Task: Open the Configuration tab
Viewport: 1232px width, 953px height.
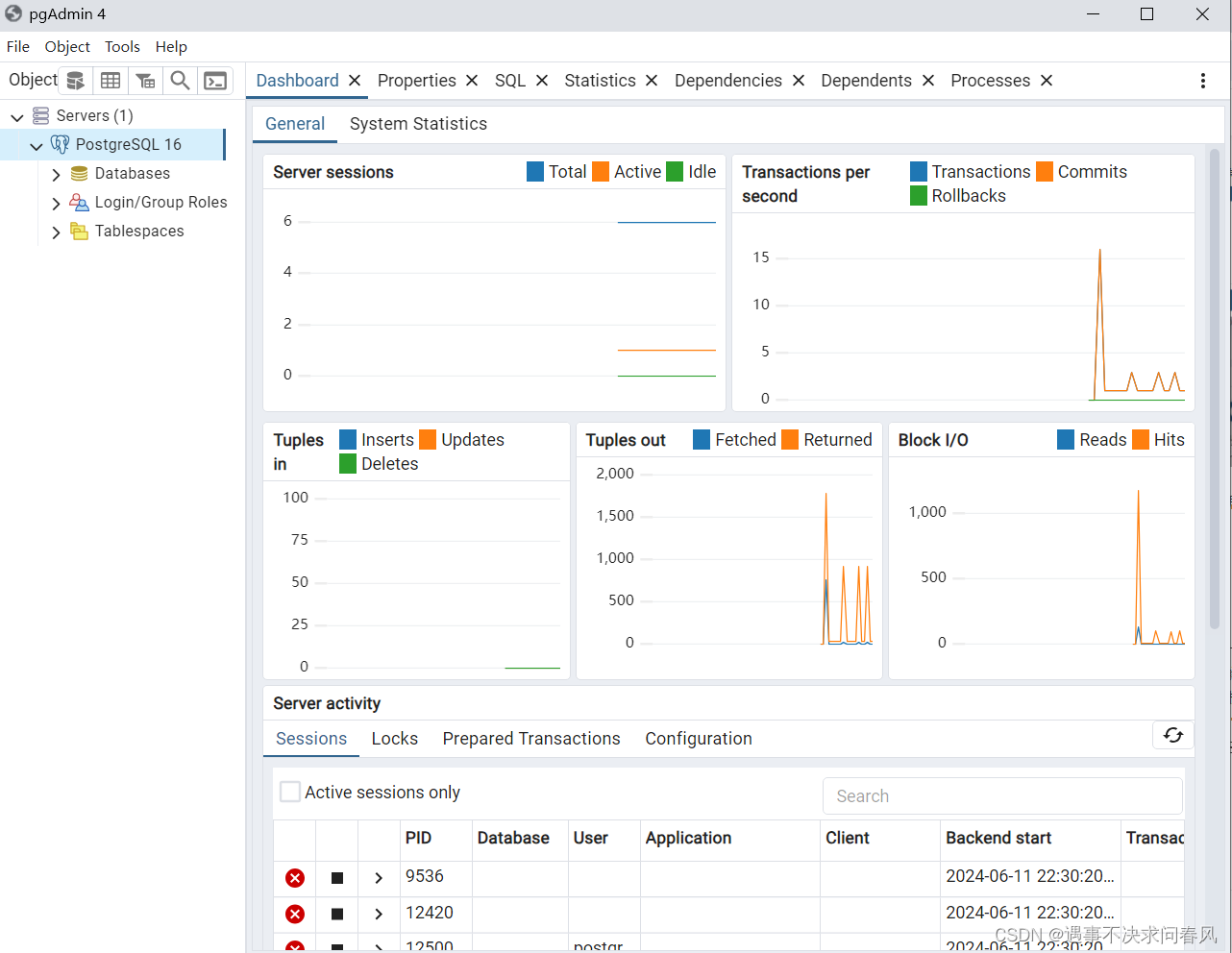Action: (x=699, y=739)
